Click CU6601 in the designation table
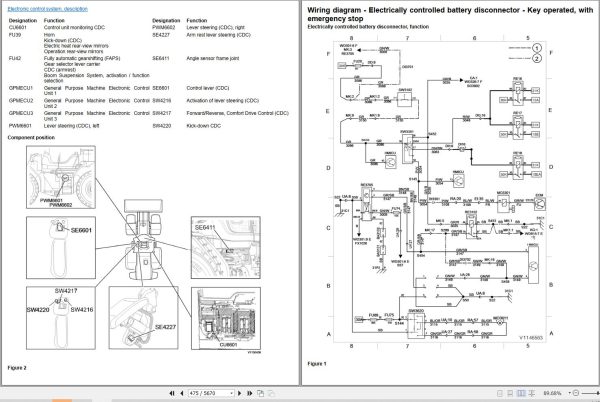This screenshot has width=600, height=402. pos(18,28)
